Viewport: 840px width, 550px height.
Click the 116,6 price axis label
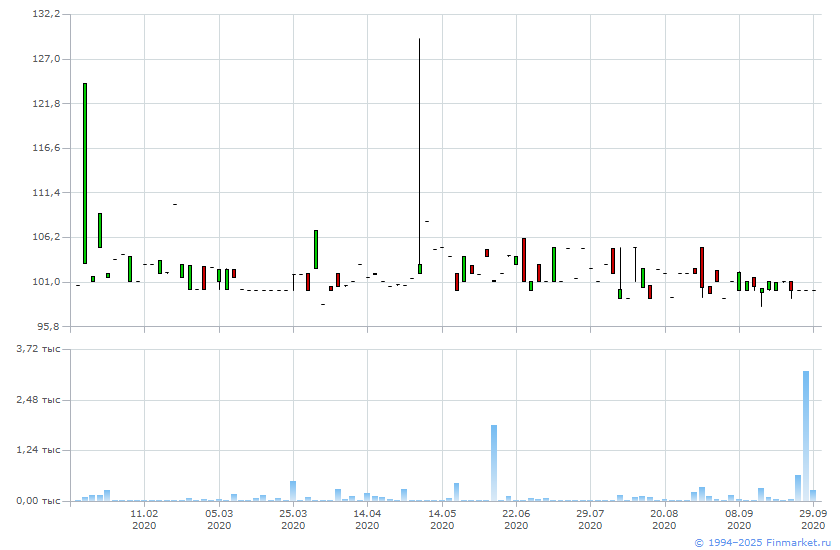pyautogui.click(x=47, y=148)
